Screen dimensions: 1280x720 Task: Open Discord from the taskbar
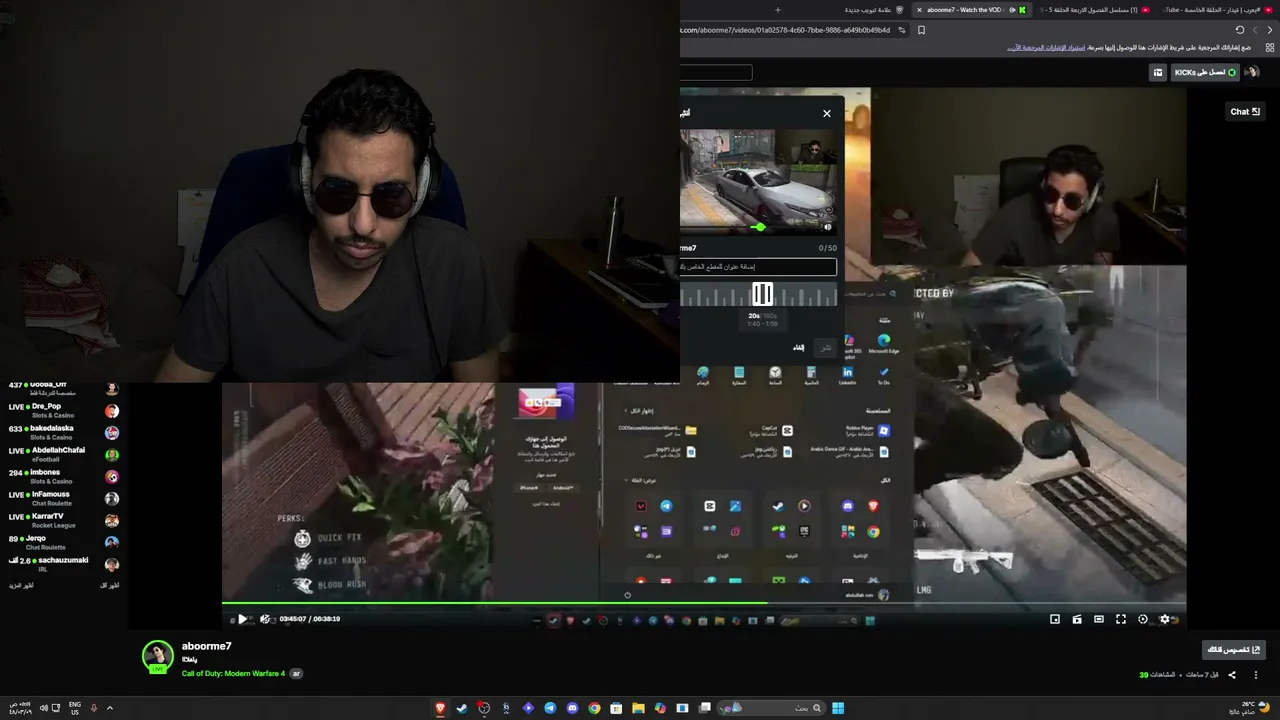coord(572,708)
